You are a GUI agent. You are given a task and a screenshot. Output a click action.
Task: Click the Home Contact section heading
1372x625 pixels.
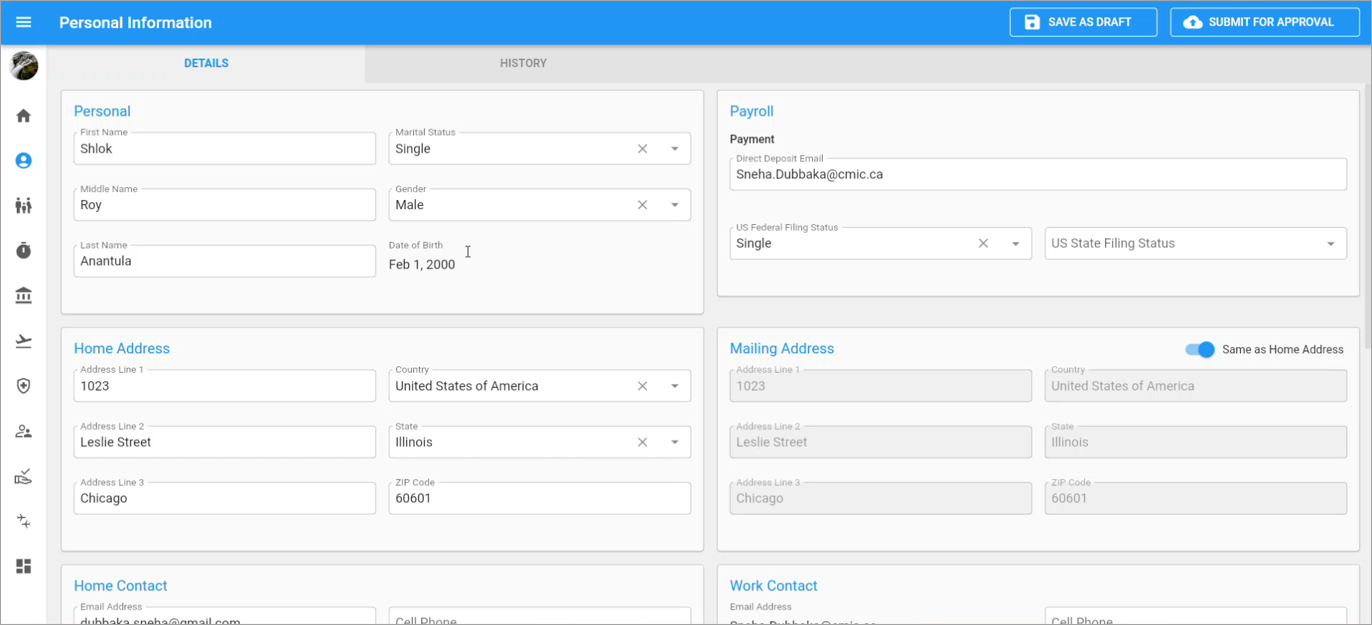point(121,586)
